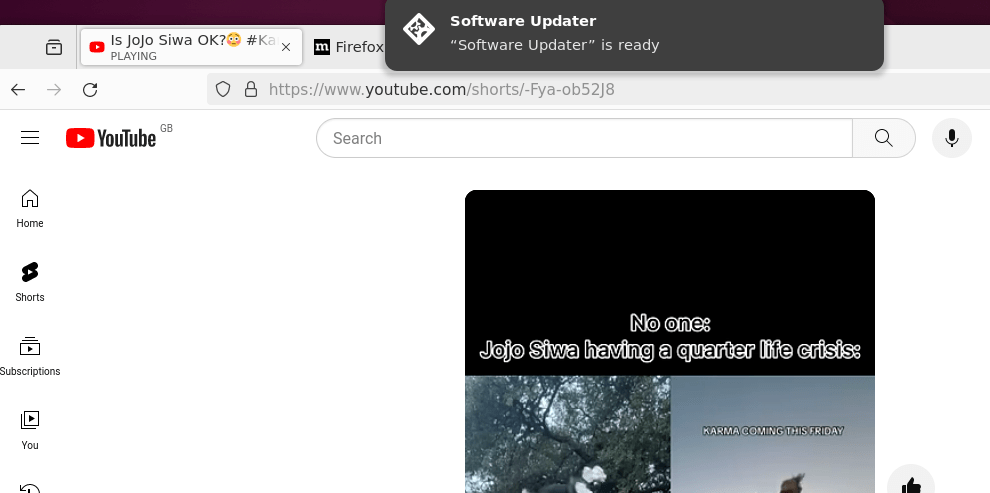990x493 pixels.
Task: Open History in the sidebar
Action: (30, 488)
